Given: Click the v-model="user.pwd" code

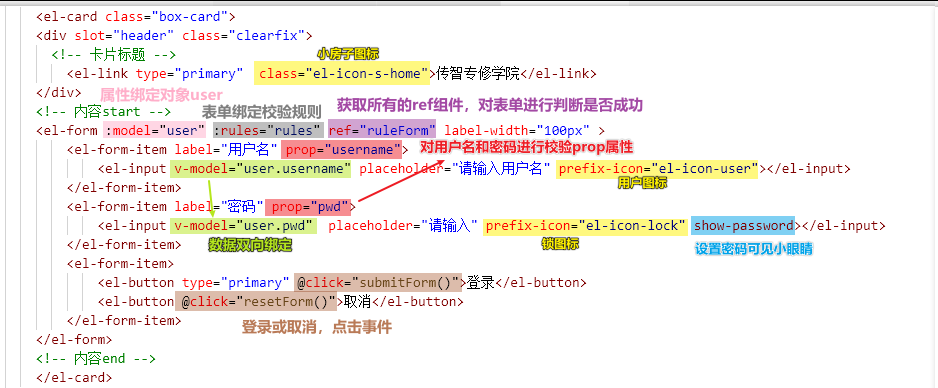Looking at the screenshot, I should [x=243, y=226].
